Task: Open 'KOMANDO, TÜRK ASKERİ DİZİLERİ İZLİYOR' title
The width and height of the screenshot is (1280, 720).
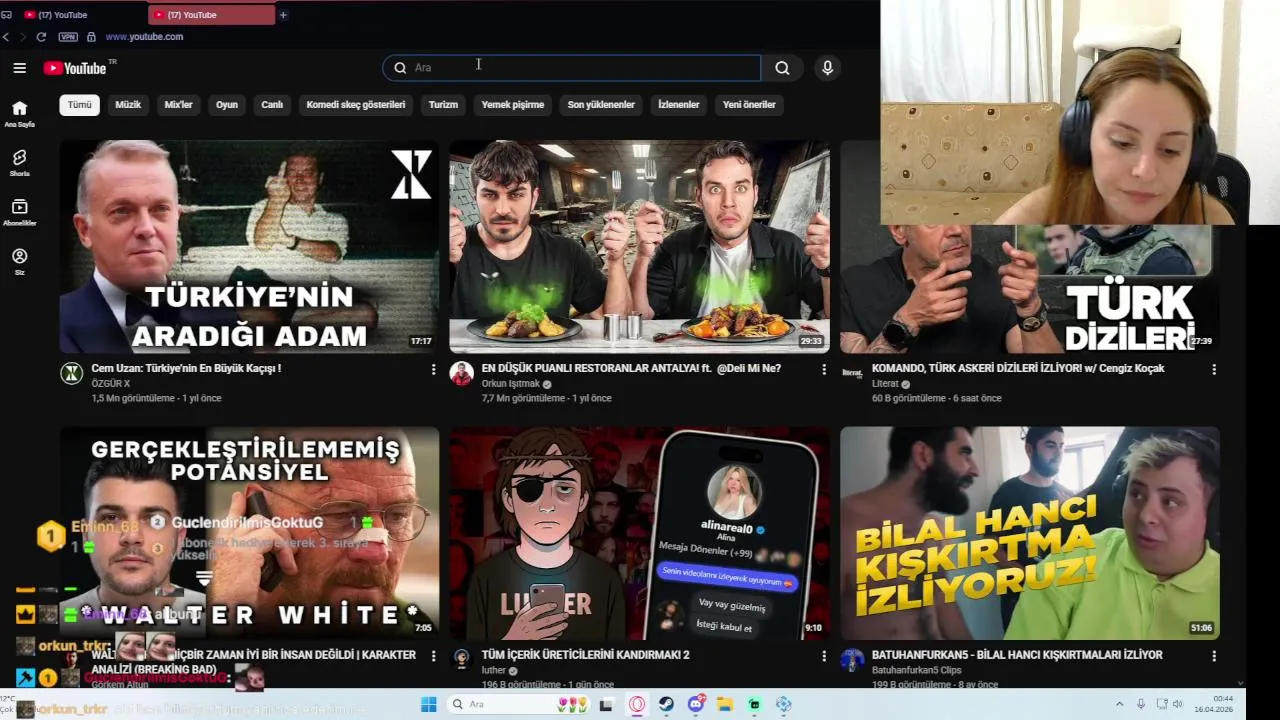Action: (x=1018, y=369)
